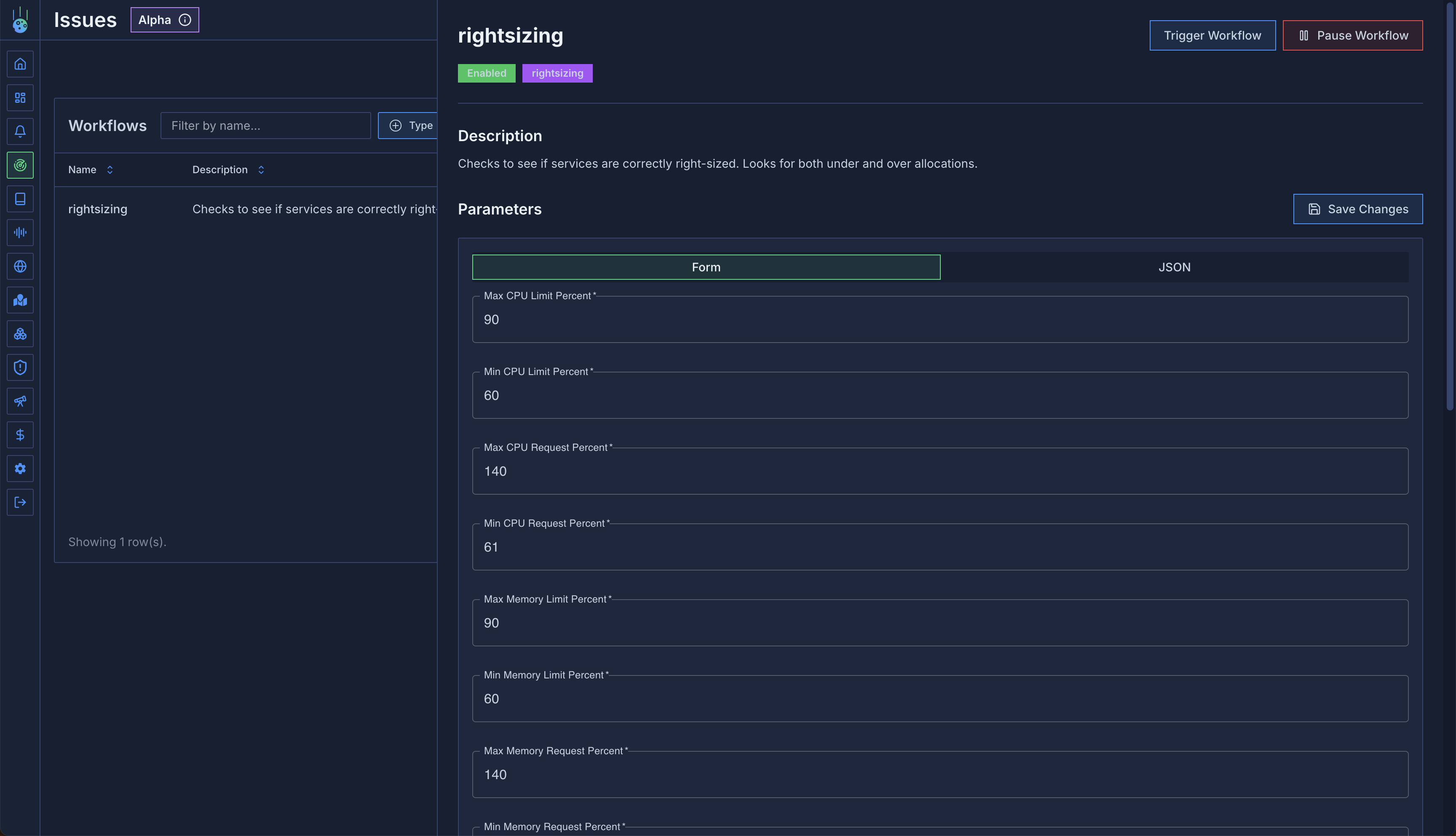Open the dashboards grid icon

click(20, 98)
